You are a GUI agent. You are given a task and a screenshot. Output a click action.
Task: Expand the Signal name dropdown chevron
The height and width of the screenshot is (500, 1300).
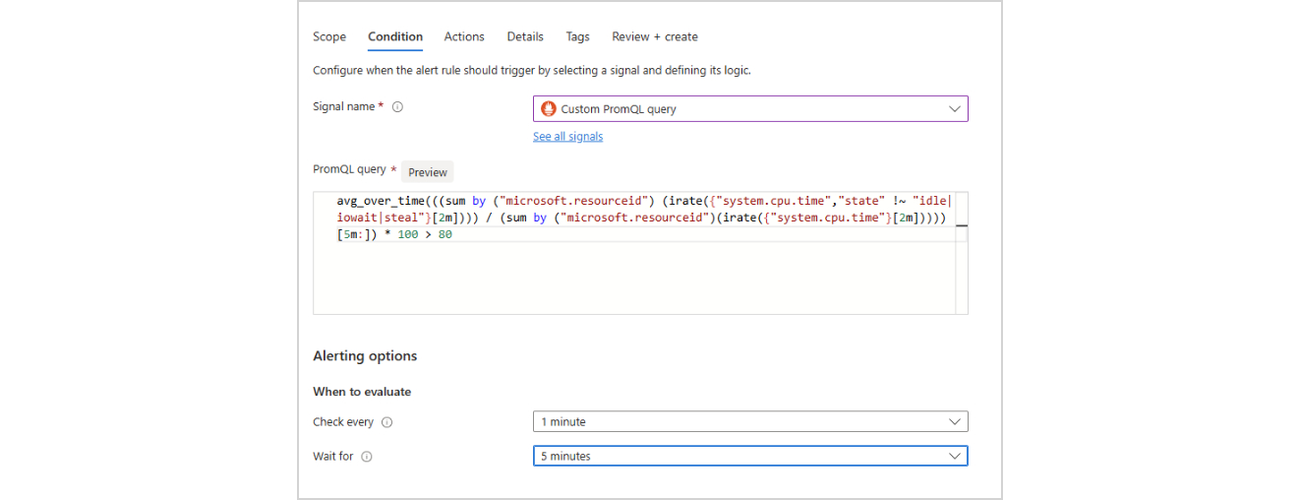[954, 109]
